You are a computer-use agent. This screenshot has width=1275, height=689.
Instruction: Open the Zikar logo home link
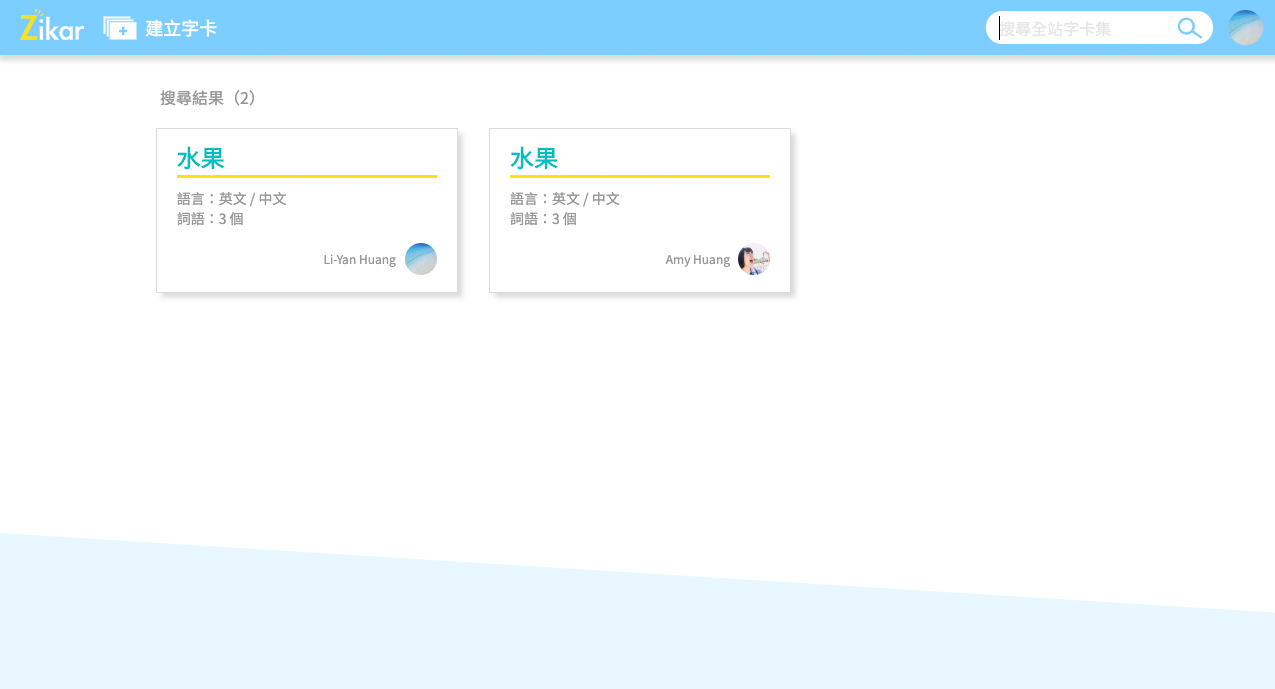pos(51,26)
